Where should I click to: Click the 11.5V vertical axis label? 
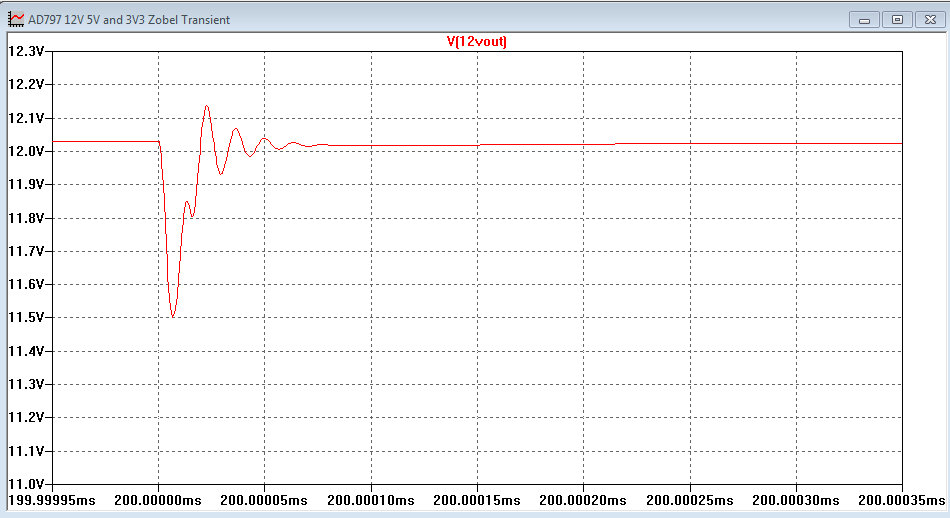coord(26,317)
